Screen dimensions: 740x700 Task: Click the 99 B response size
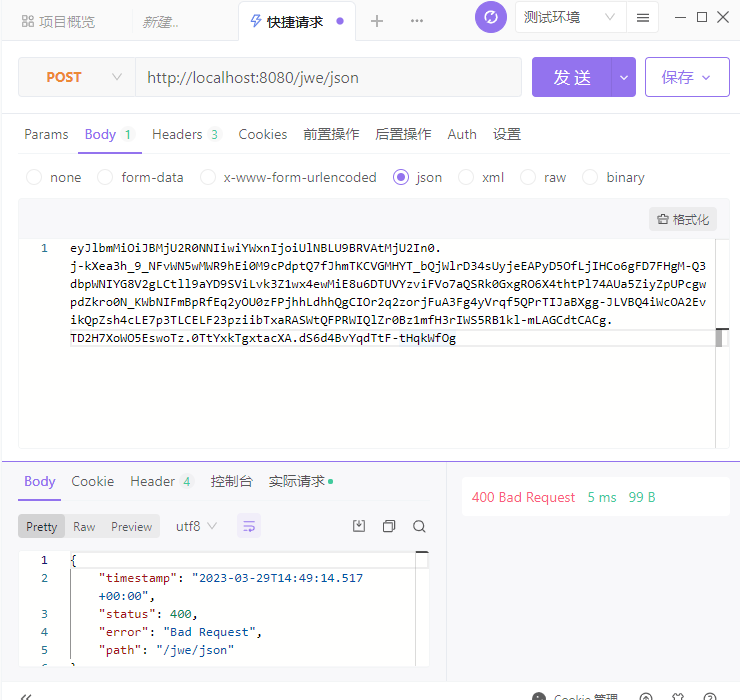pyautogui.click(x=641, y=497)
